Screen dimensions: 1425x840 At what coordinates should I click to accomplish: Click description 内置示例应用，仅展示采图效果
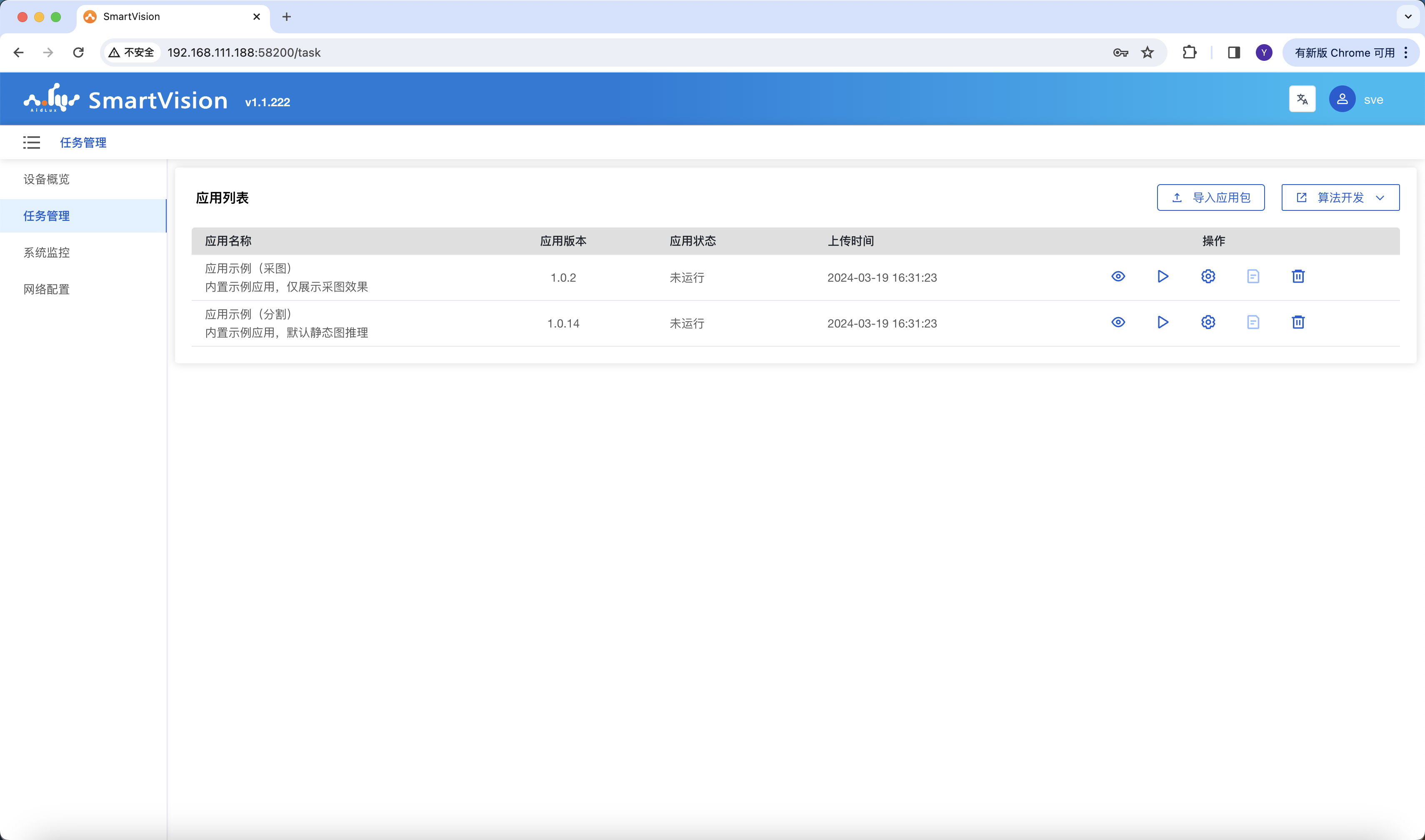click(x=286, y=286)
